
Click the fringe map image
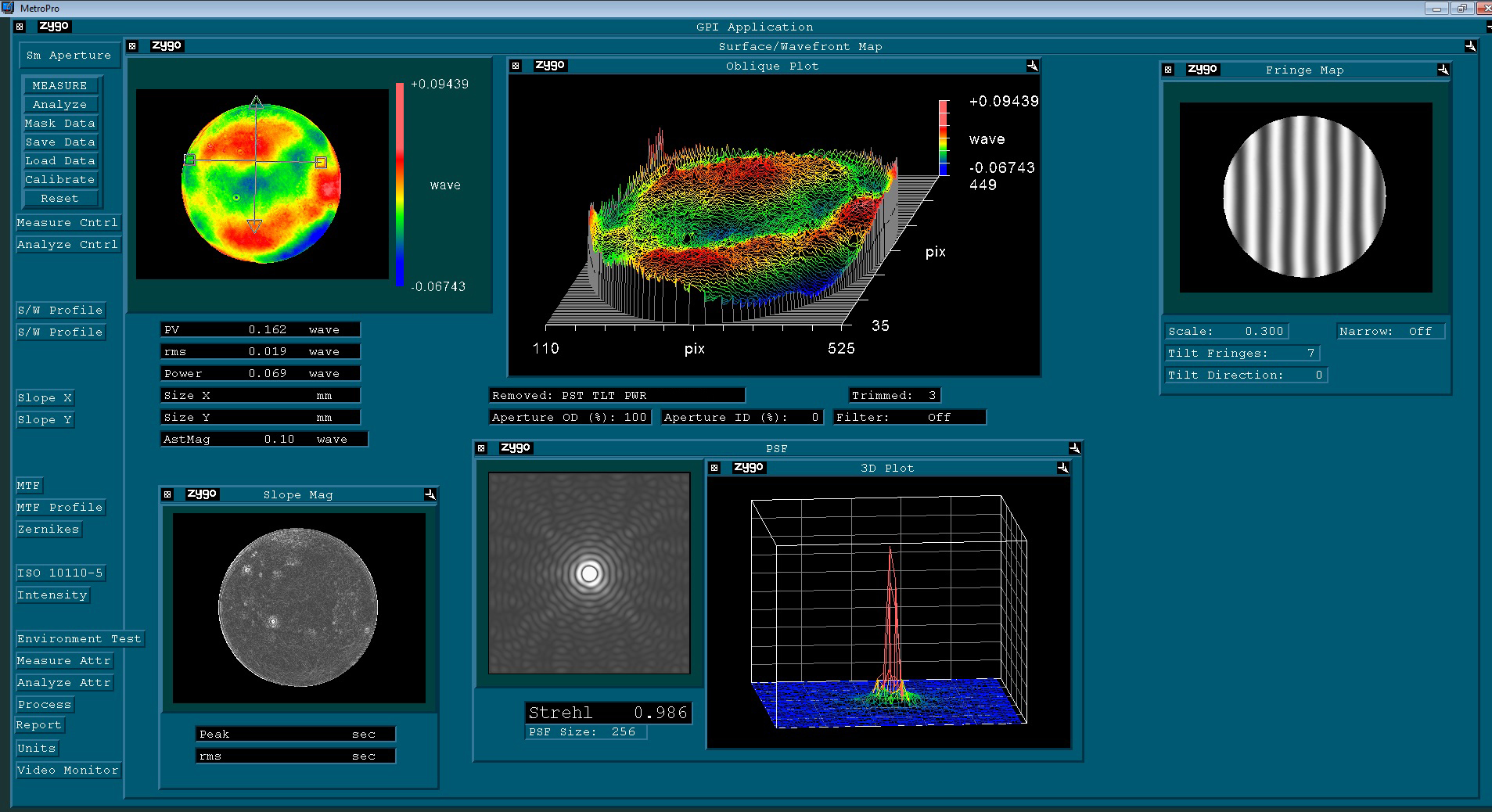[x=1305, y=197]
